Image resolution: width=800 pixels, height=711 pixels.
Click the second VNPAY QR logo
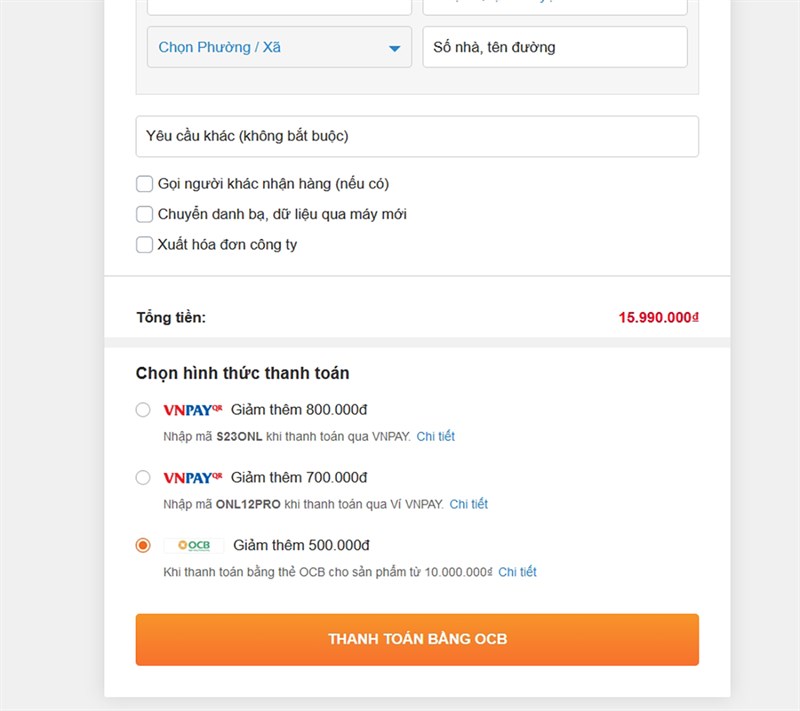tap(192, 477)
